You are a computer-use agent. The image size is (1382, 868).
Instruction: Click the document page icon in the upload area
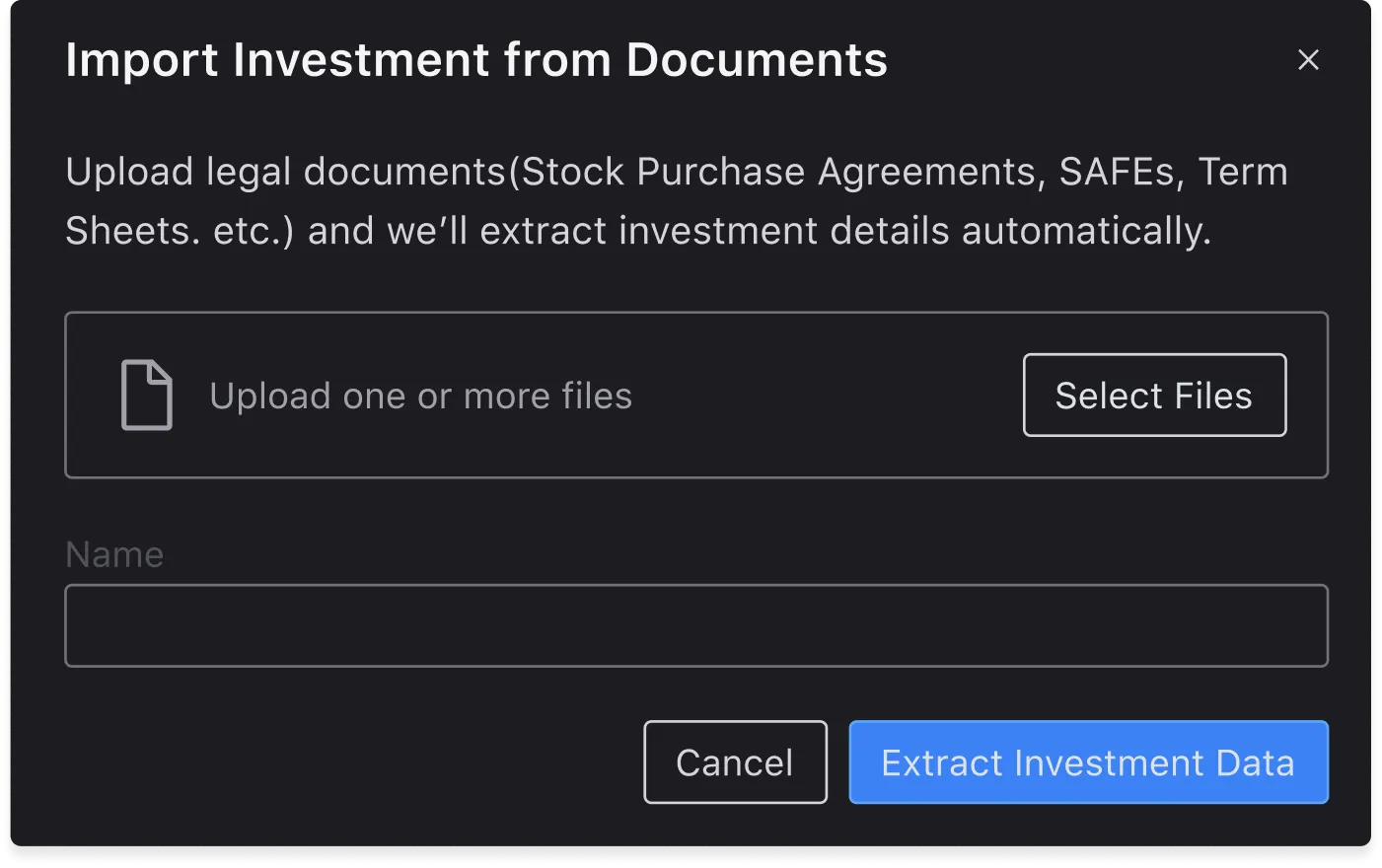pos(146,395)
